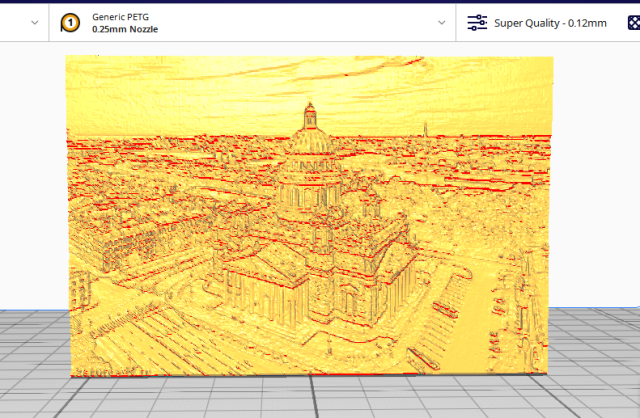Open the Super Quality - 0.12mm profile panel
This screenshot has height=418, width=640.
[x=549, y=22]
